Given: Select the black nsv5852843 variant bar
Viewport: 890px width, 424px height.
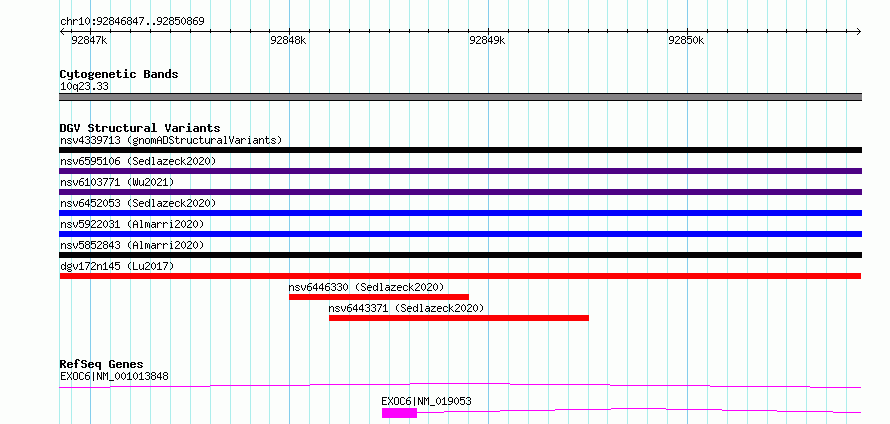Looking at the screenshot, I should coord(460,255).
